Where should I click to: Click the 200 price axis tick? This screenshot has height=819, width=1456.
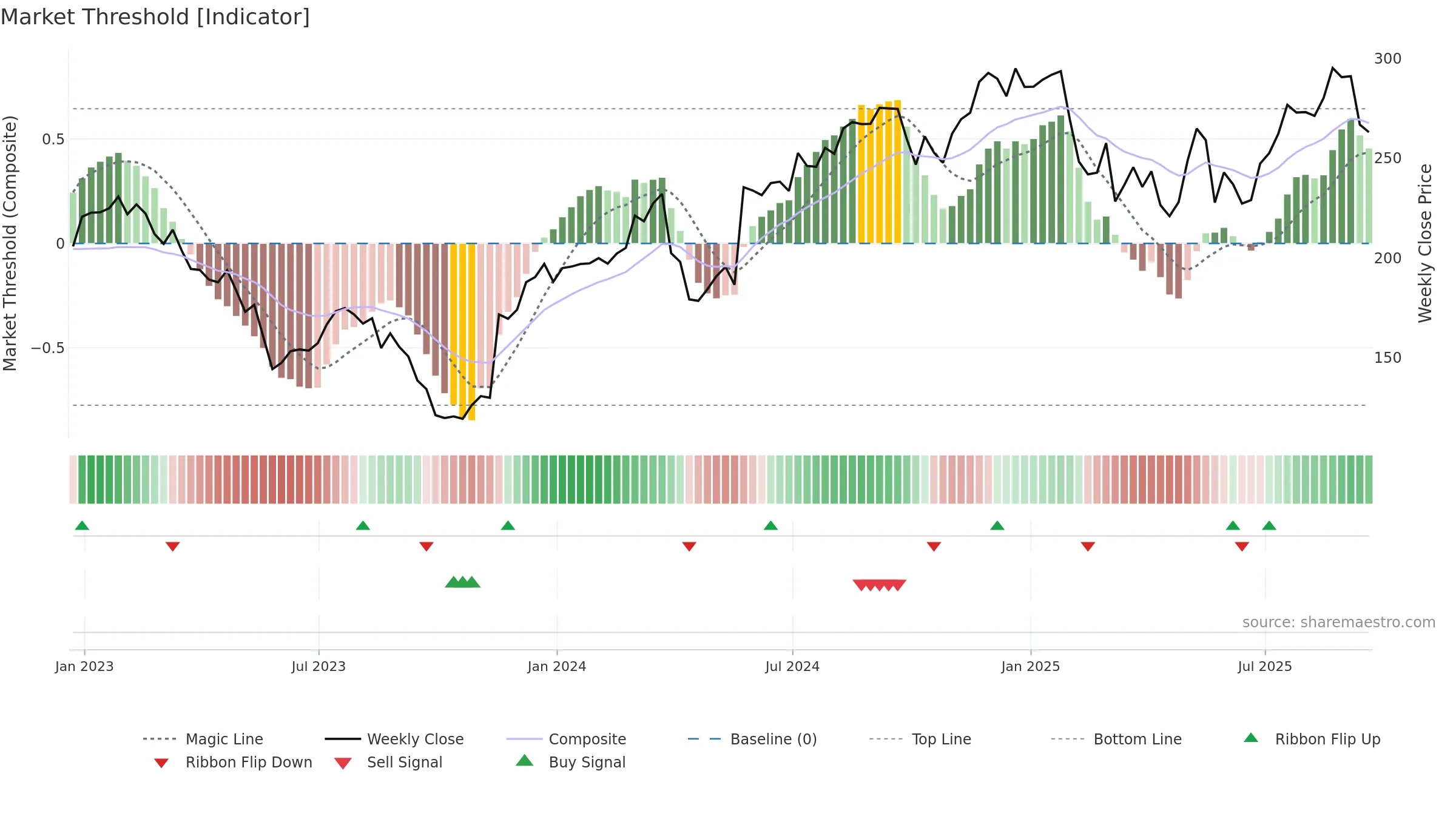point(1388,258)
